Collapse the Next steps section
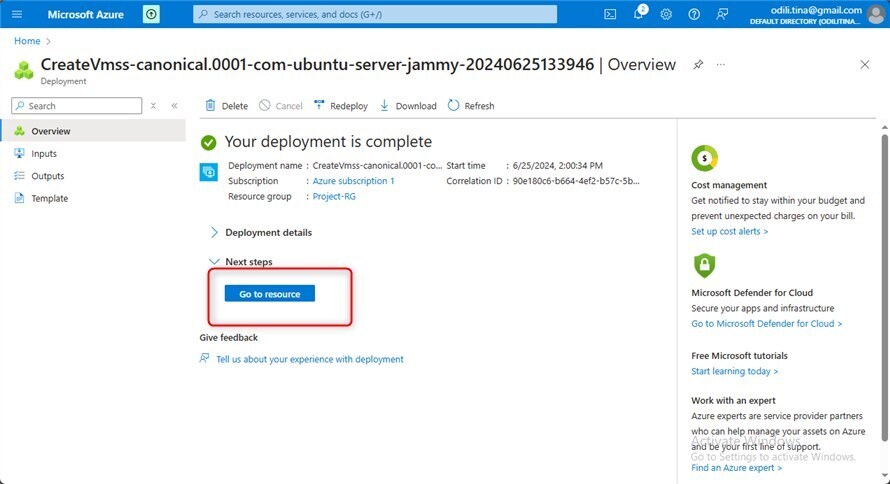Screen dimensions: 890x484 click(x=241, y=262)
